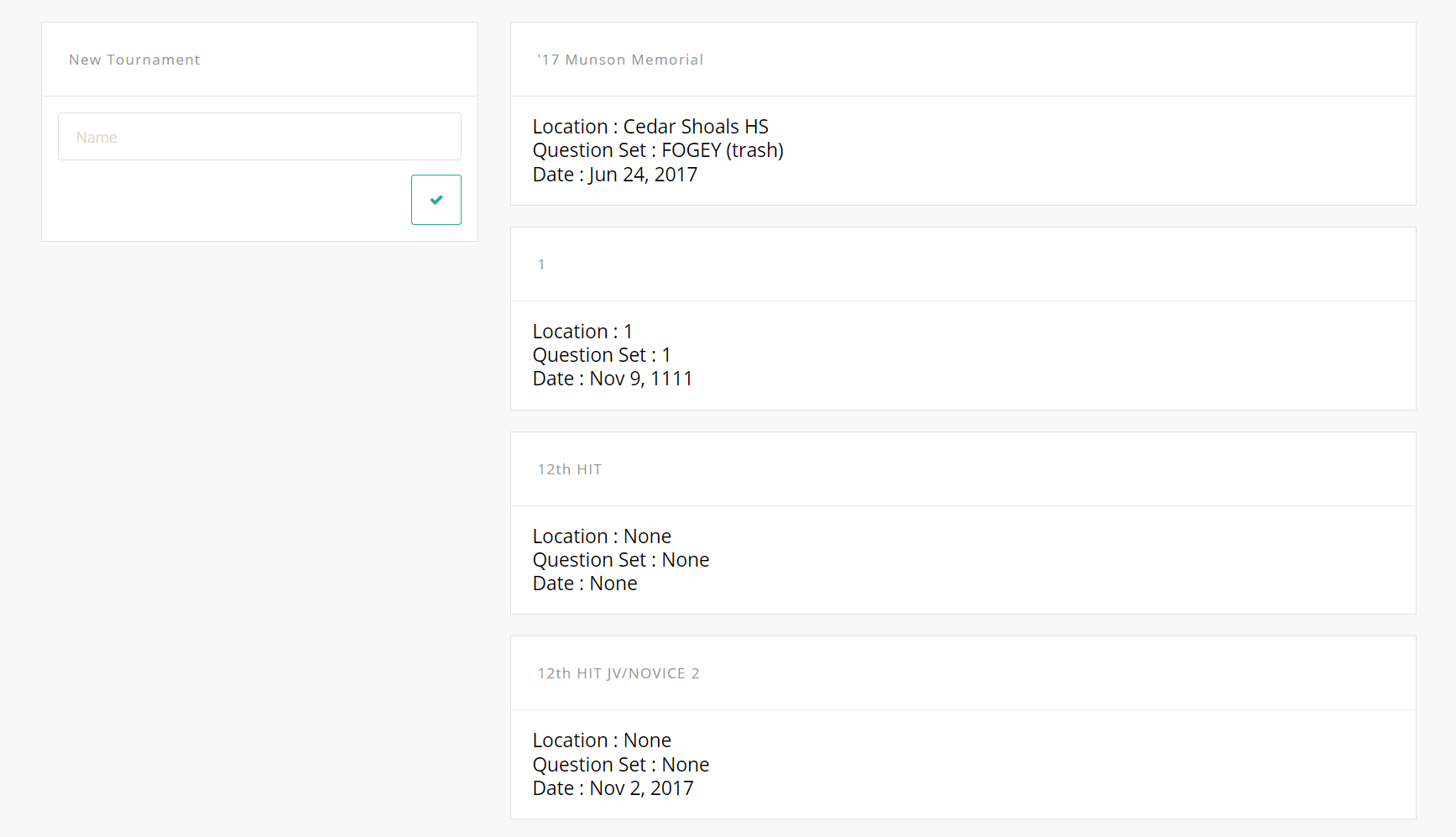The height and width of the screenshot is (837, 1456).
Task: Focus the tournament Name input field
Action: point(259,137)
